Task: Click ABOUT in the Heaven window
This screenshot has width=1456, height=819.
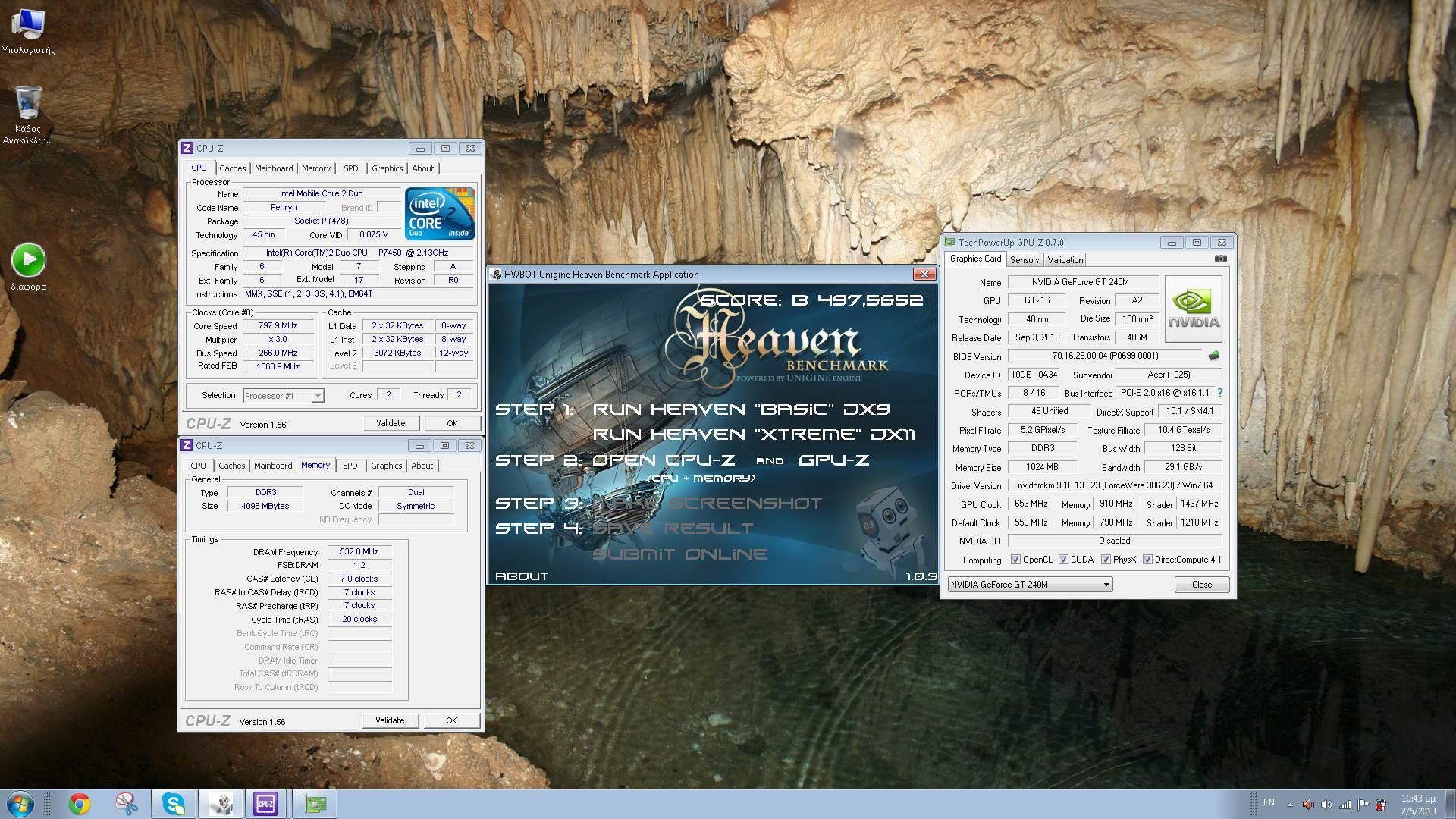Action: [x=522, y=576]
